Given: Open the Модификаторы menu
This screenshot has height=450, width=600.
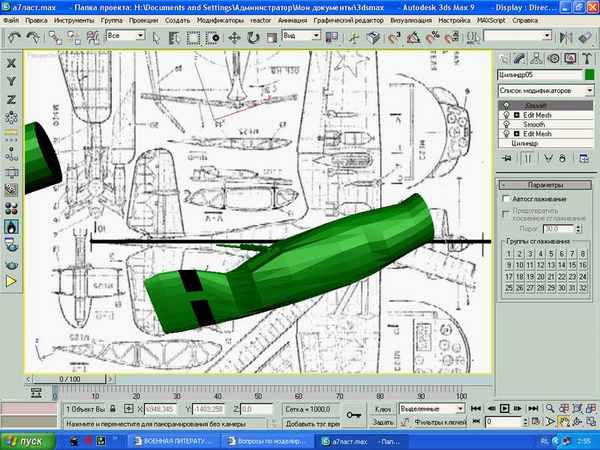Looking at the screenshot, I should tap(220, 20).
